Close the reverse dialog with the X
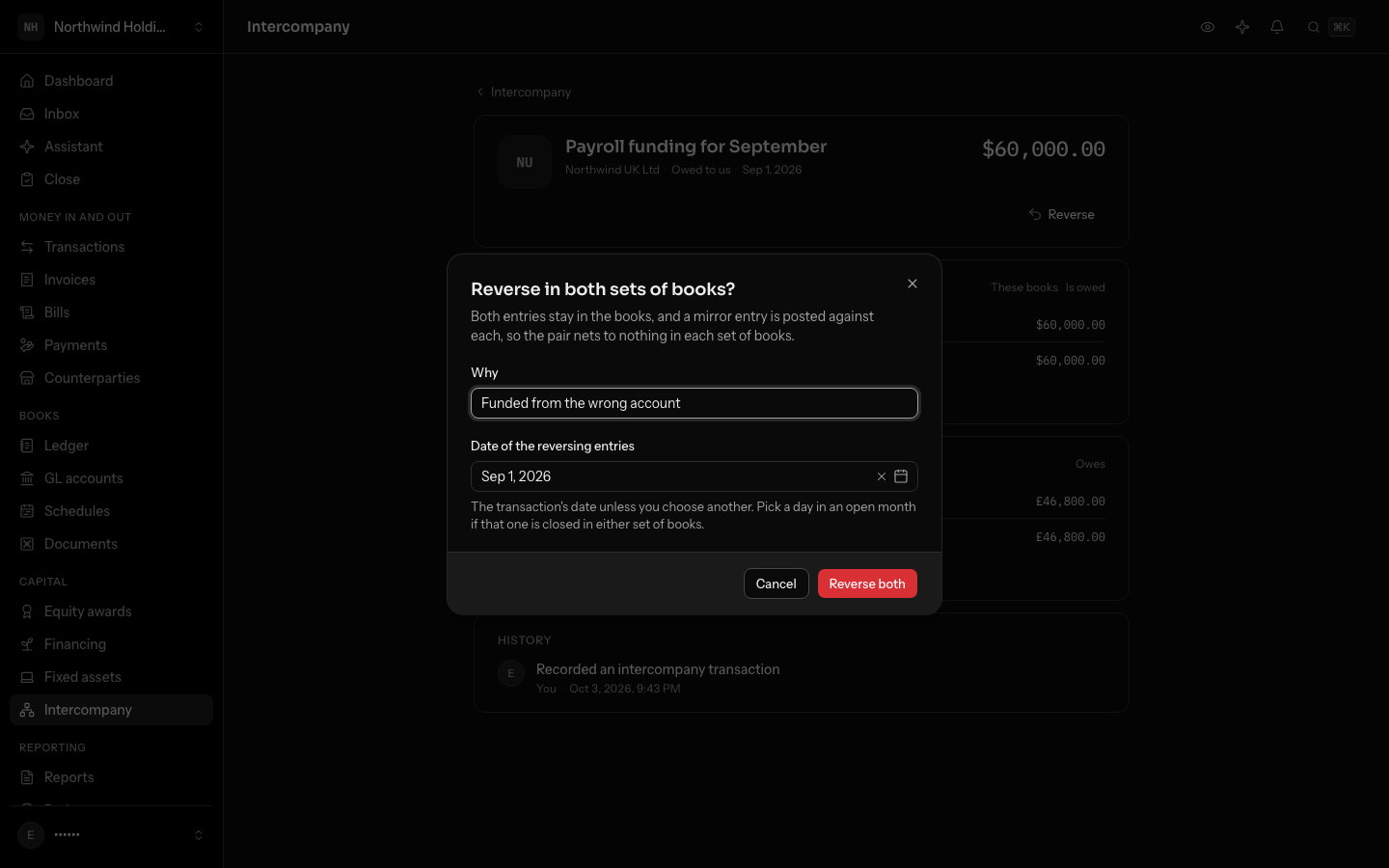1389x868 pixels. point(912,284)
